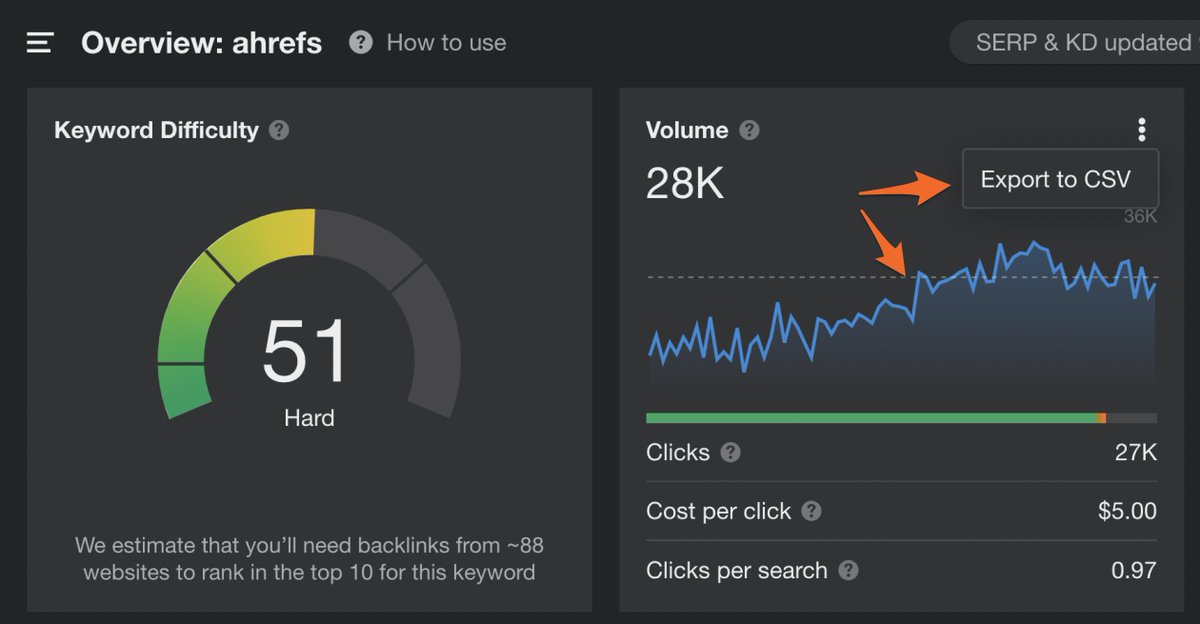The height and width of the screenshot is (624, 1200).
Task: Click the Keyword Difficulty heading
Action: (156, 130)
